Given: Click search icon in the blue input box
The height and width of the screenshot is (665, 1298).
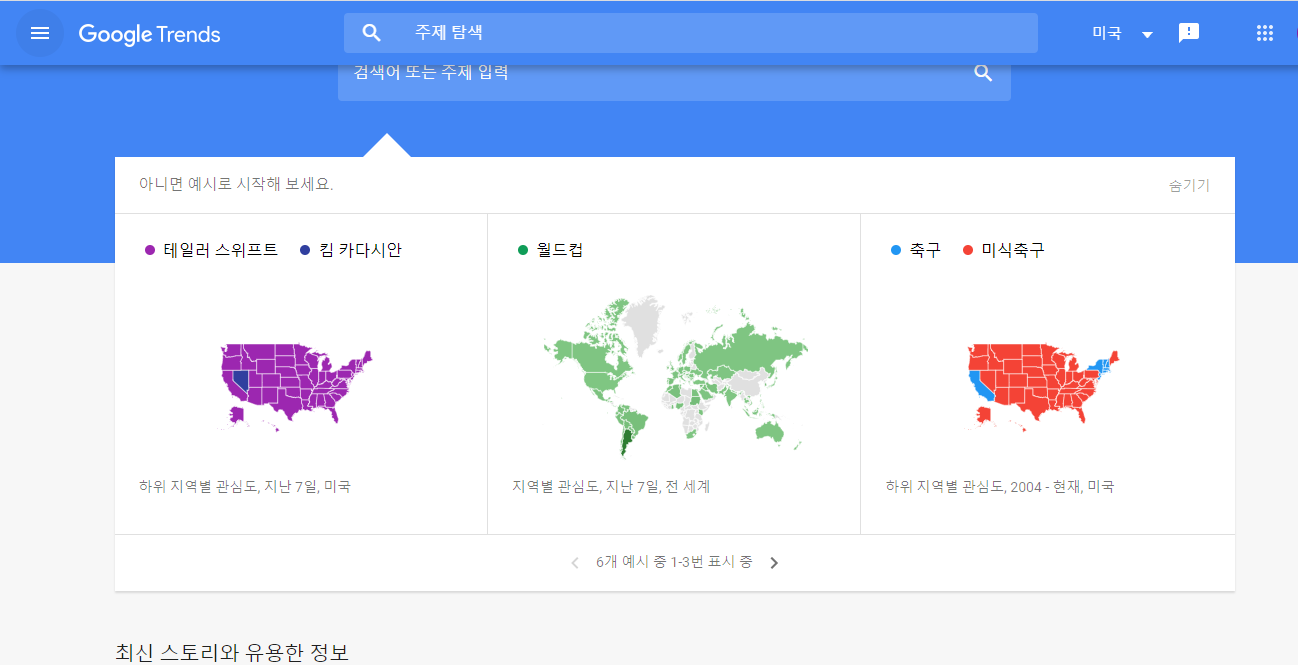Looking at the screenshot, I should click(983, 72).
